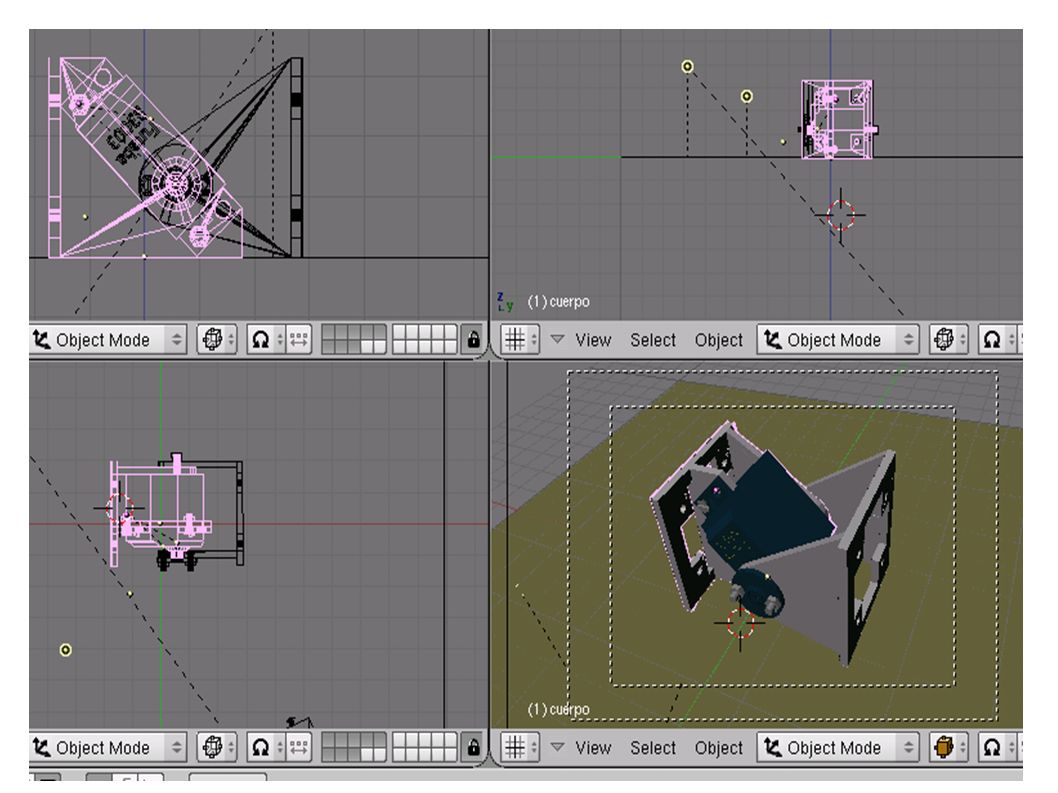Toggle layer 20 button in upper-left viewport header
Screen dimensions: 1058x793
pyautogui.click(x=451, y=346)
